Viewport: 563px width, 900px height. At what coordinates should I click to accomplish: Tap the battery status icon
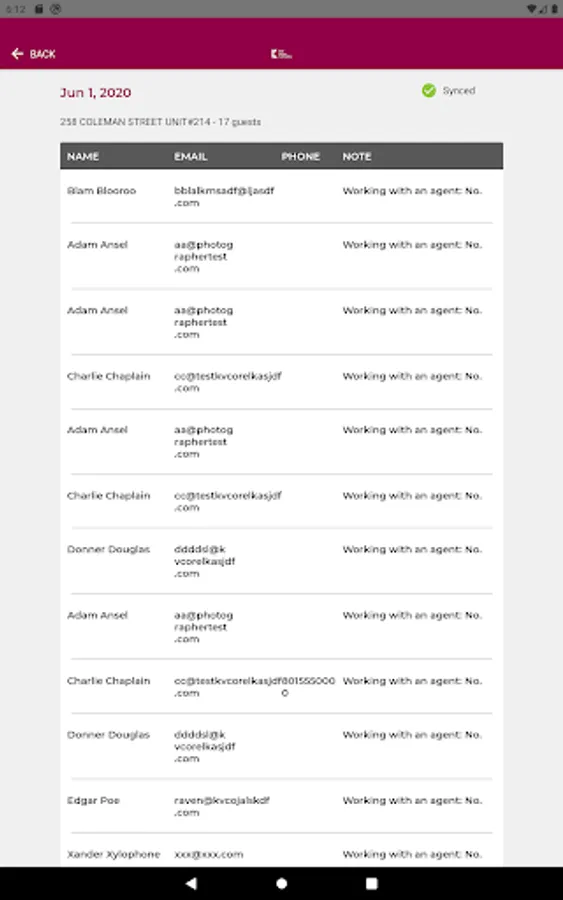(x=554, y=9)
